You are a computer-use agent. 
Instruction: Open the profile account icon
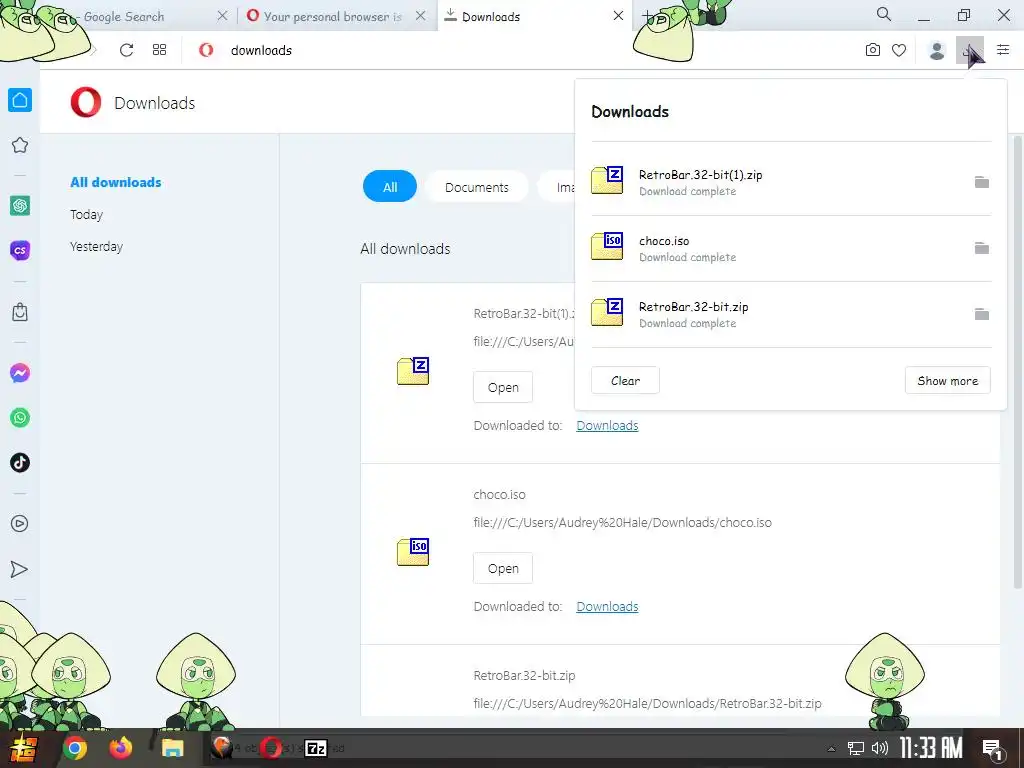pos(937,50)
